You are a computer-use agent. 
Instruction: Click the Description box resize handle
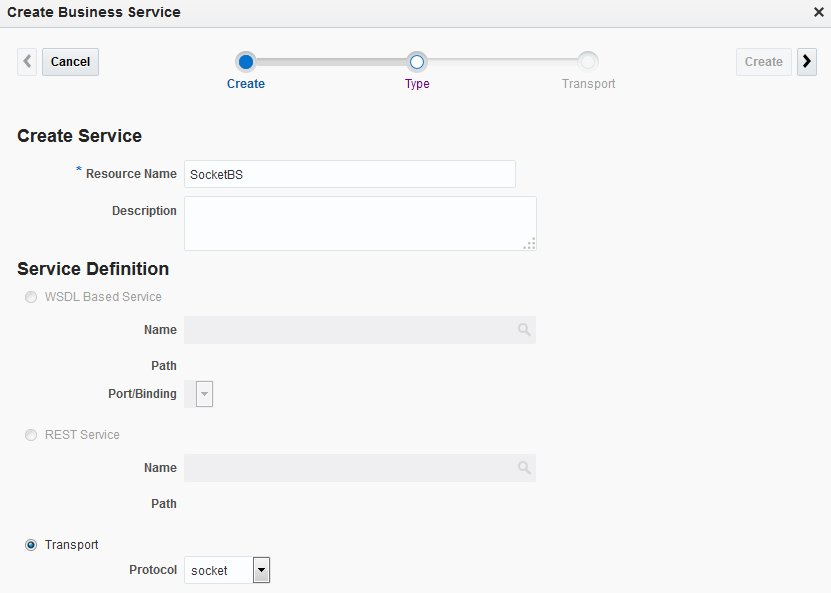tap(530, 243)
